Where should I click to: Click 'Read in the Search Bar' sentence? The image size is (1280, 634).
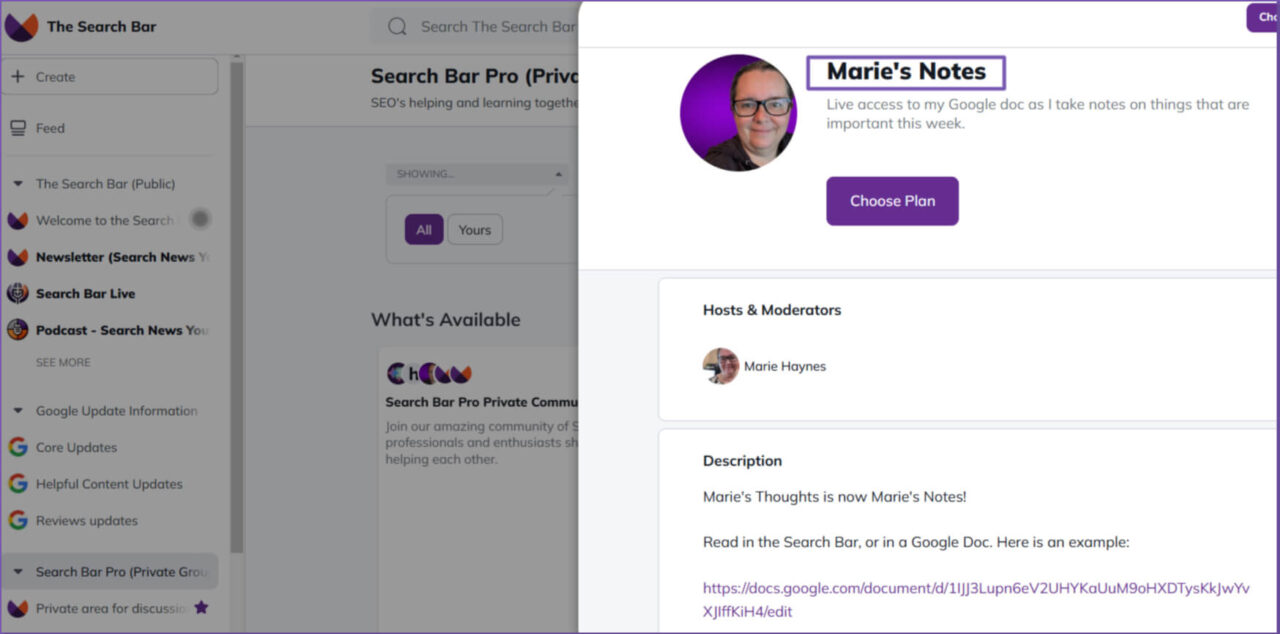coord(916,542)
